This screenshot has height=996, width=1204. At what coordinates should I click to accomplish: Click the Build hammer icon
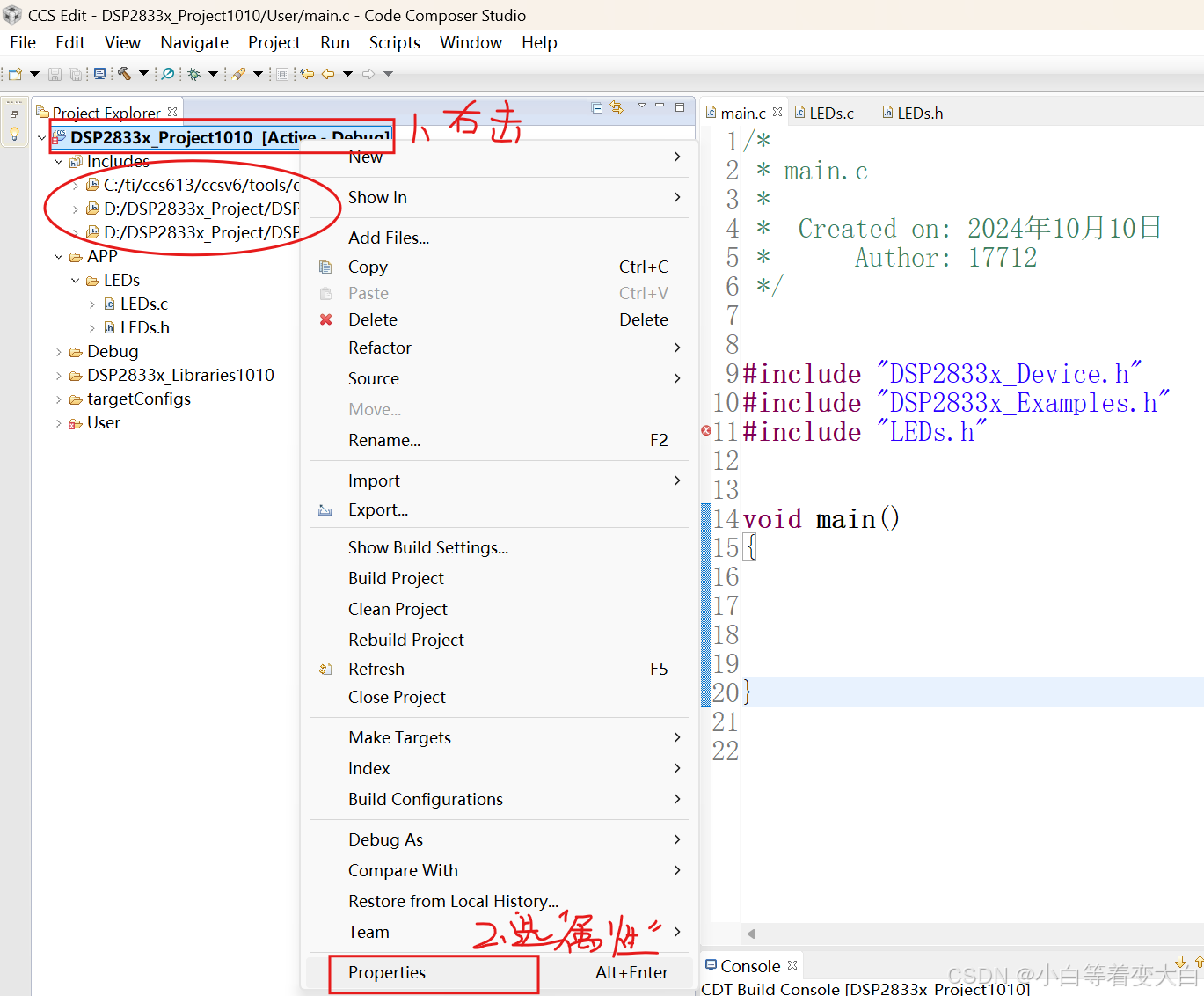124,74
